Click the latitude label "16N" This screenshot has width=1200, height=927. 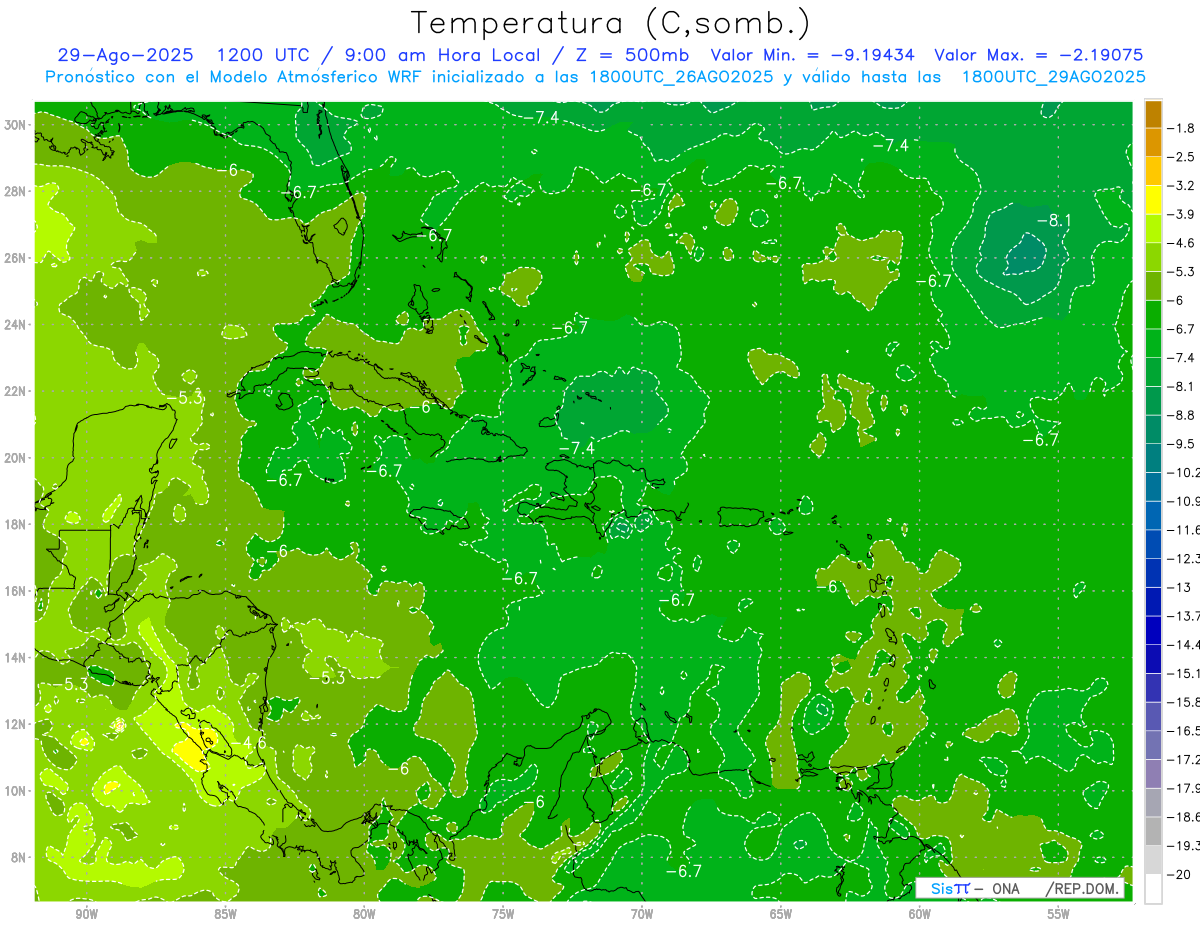coord(17,591)
